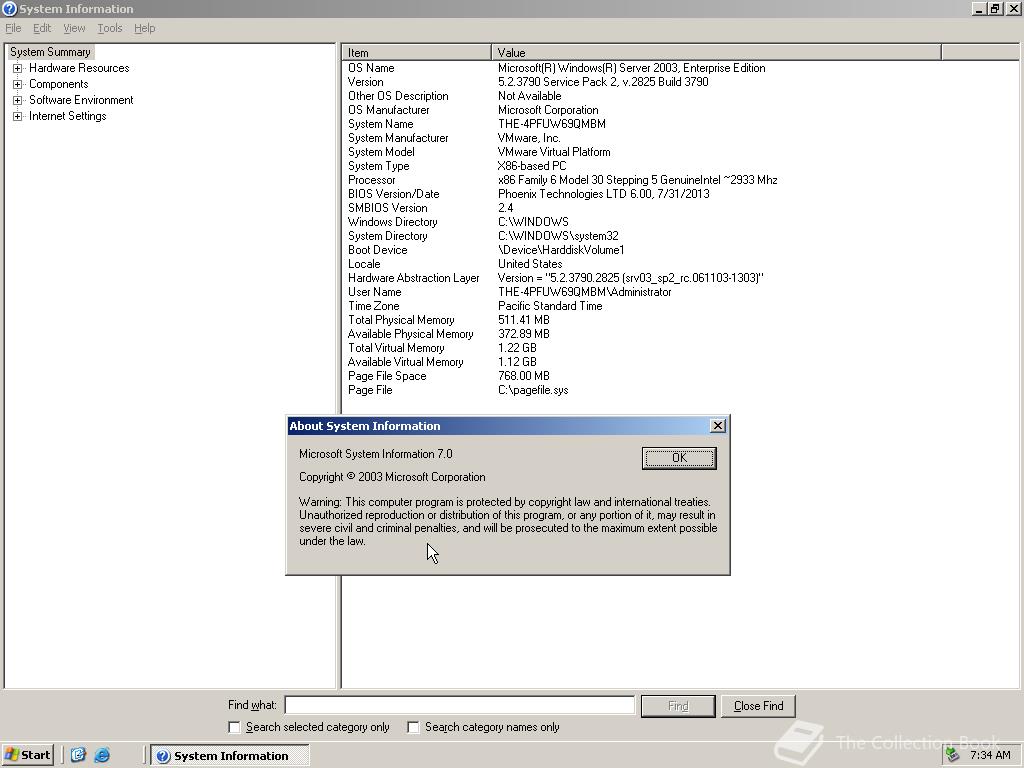Select Internet Settings tree label
Screen dimensions: 1024x768
(x=67, y=116)
